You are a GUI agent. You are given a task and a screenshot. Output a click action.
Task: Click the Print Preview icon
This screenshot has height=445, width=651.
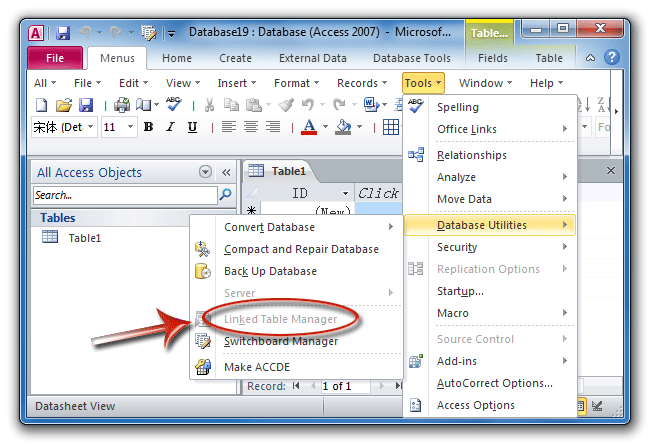click(x=144, y=105)
